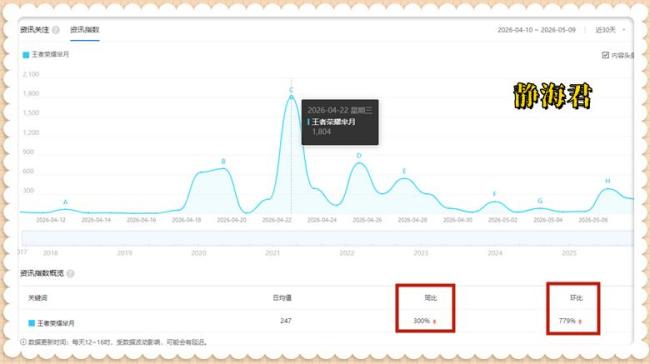
Task: Select peak marker C on the chart
Action: pyautogui.click(x=291, y=90)
